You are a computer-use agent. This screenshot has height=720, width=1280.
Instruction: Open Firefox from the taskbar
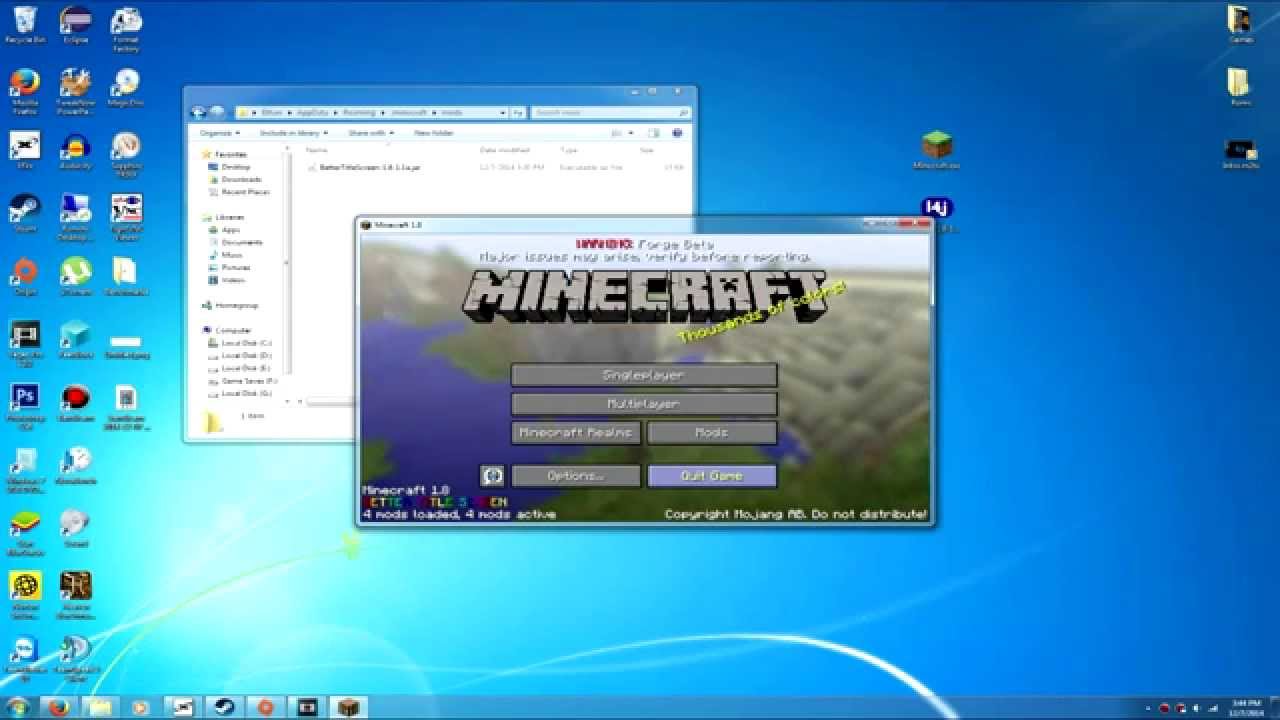(58, 707)
